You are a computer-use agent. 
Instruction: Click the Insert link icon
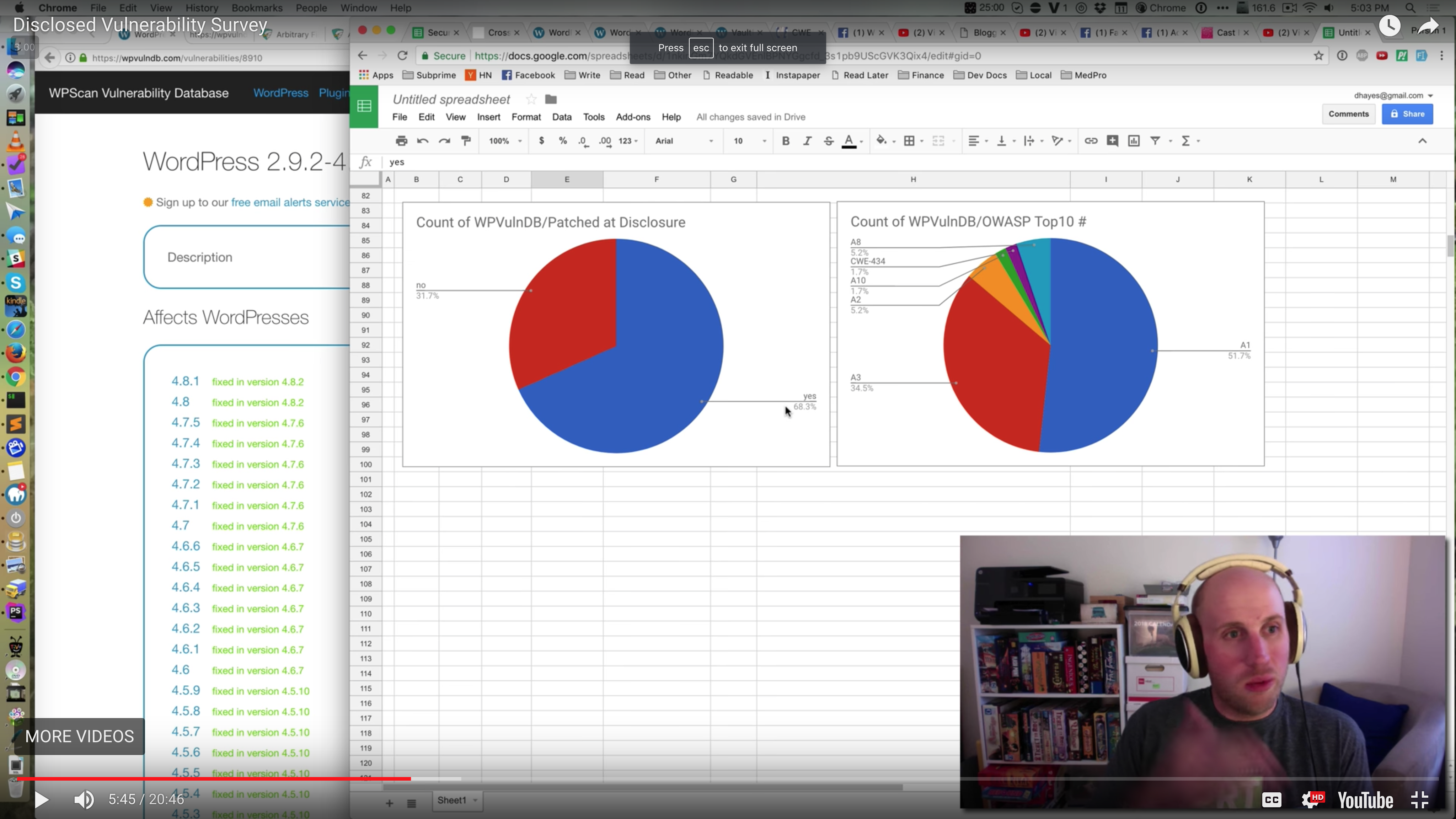[1091, 141]
